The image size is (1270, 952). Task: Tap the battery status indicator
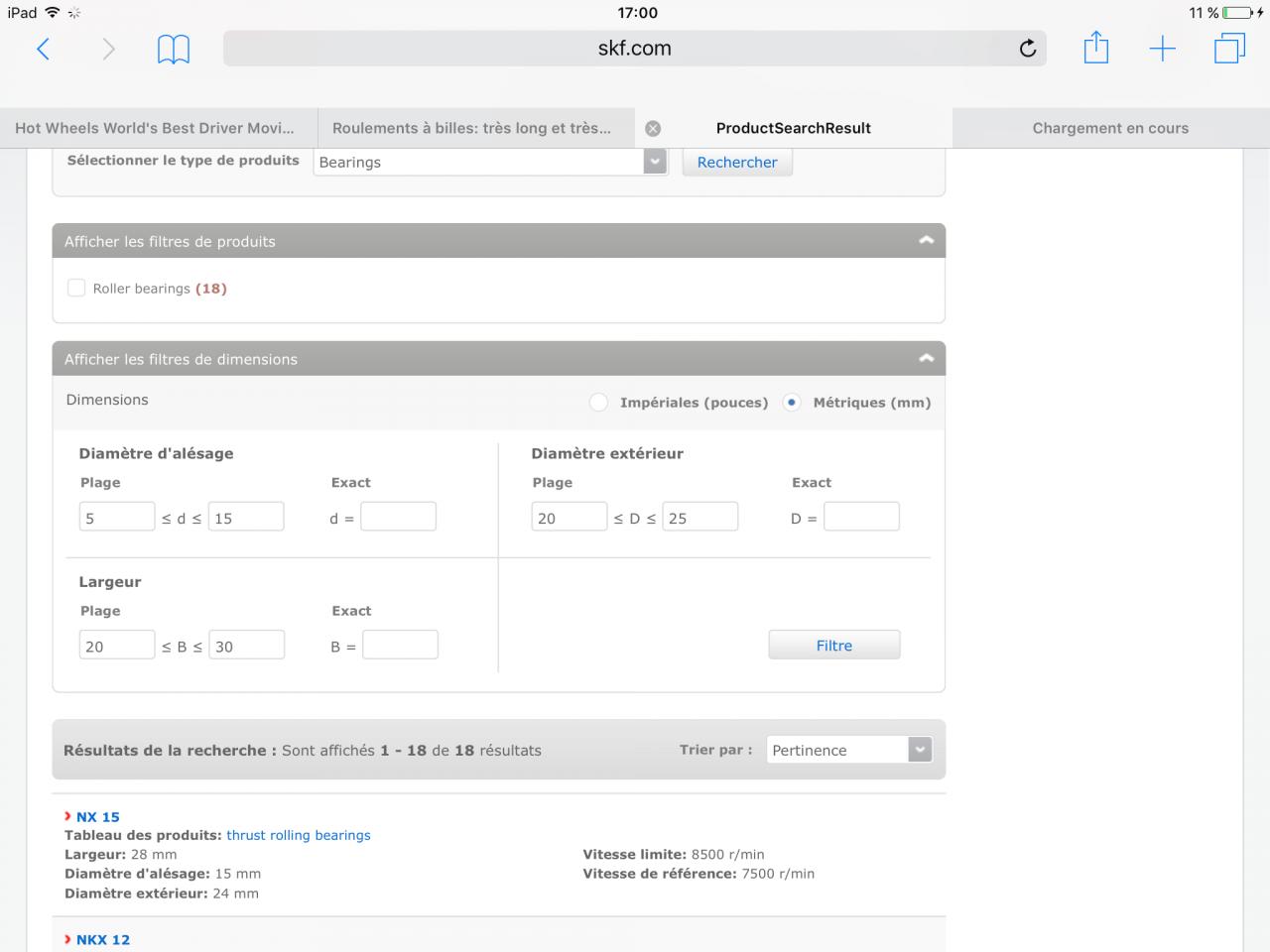[1238, 13]
